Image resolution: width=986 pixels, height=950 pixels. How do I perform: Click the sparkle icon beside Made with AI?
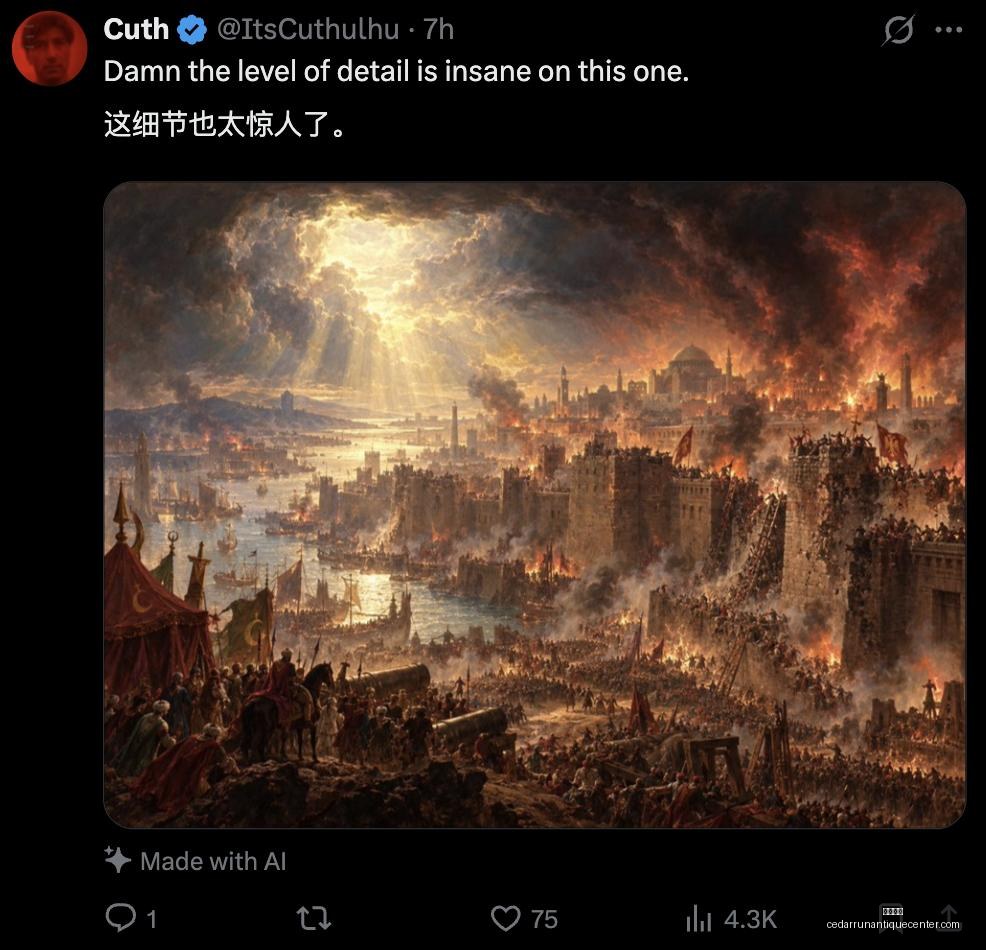click(118, 859)
